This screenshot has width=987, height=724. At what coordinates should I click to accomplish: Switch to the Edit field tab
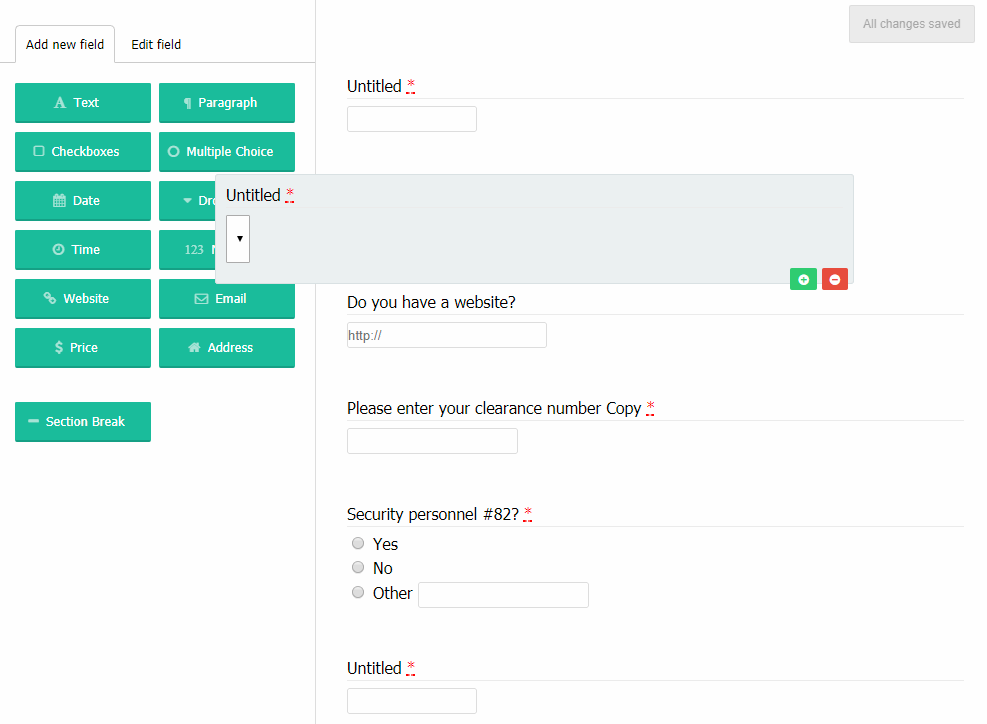(155, 44)
